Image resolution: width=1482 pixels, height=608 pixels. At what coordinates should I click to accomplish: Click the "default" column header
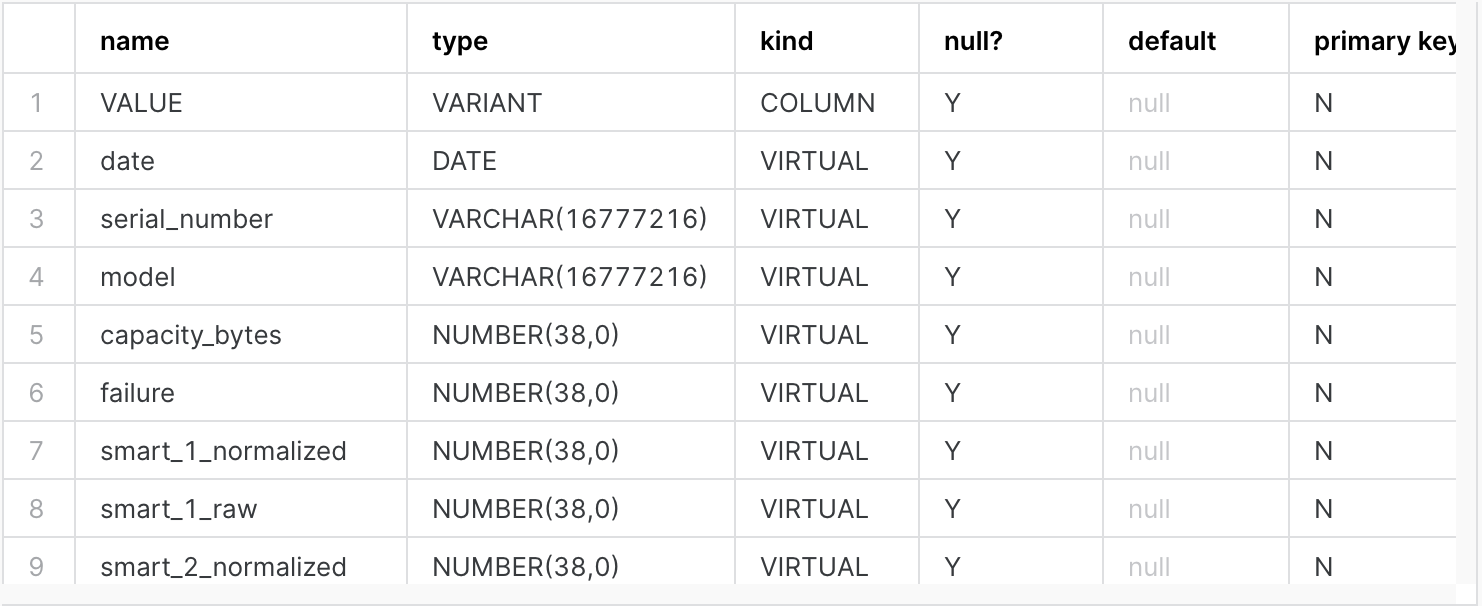tap(1195, 42)
